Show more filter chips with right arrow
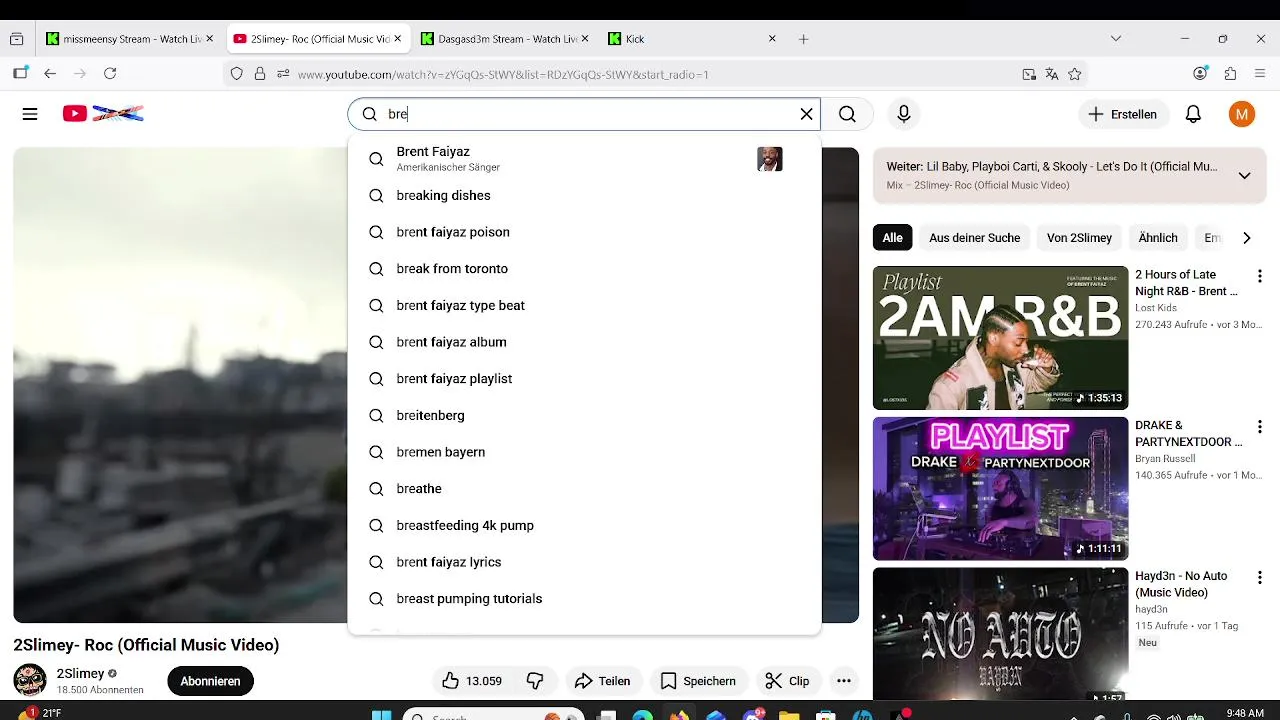 click(x=1246, y=238)
